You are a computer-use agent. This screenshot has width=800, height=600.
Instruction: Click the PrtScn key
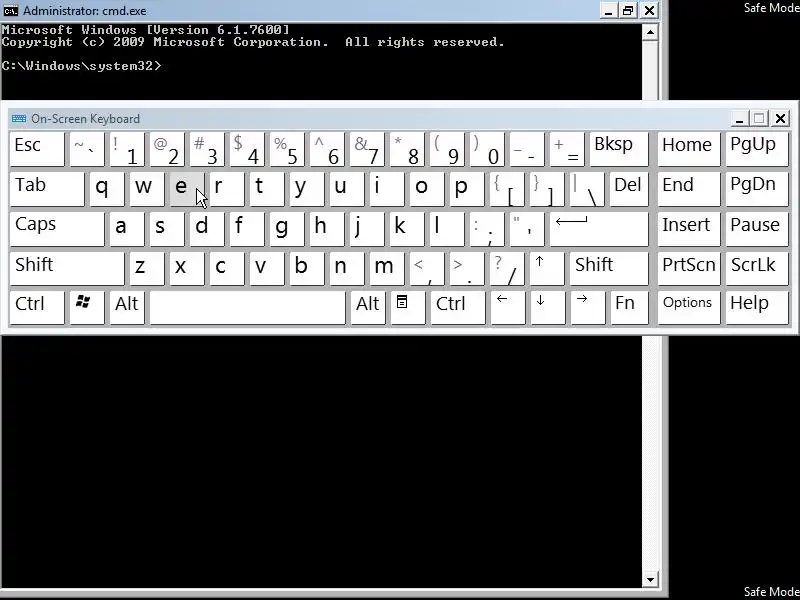(689, 268)
